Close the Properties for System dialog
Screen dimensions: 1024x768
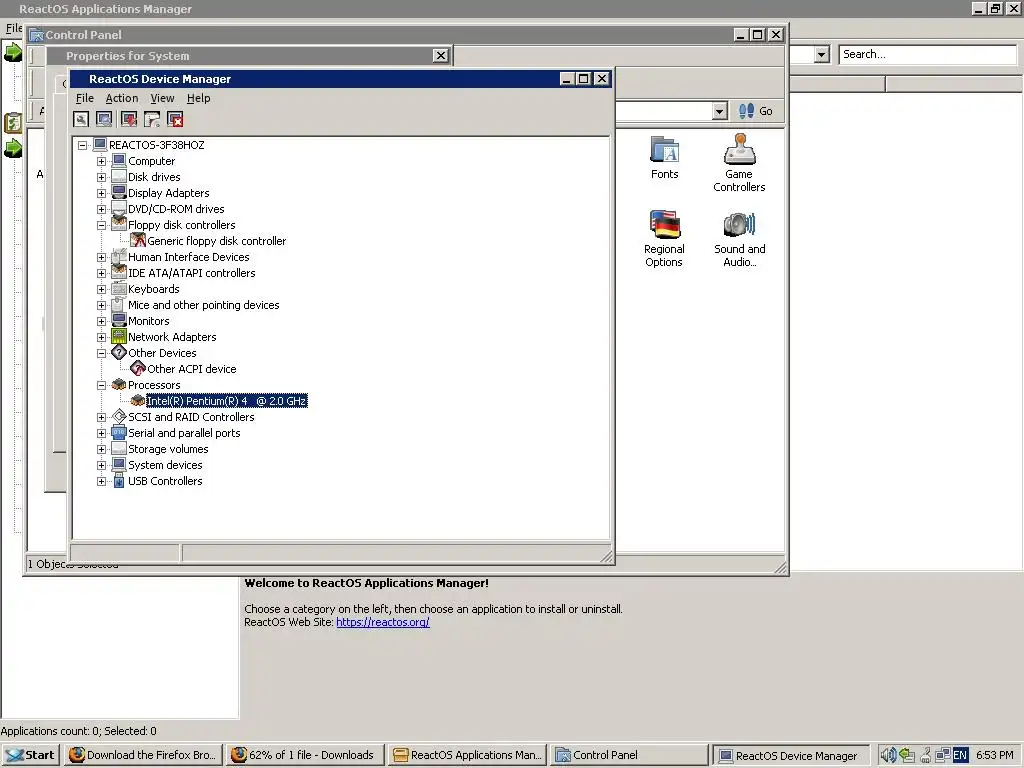[441, 56]
